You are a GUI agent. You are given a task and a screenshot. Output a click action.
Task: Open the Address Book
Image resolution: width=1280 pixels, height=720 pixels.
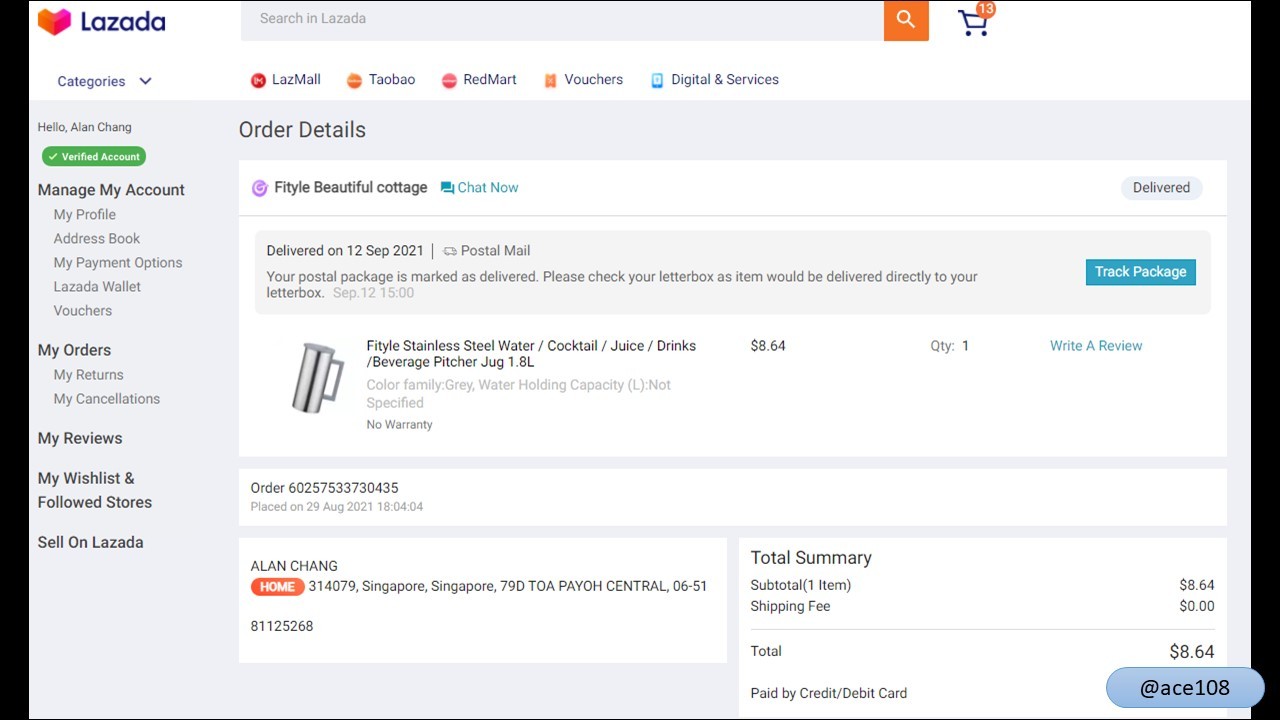pyautogui.click(x=97, y=239)
